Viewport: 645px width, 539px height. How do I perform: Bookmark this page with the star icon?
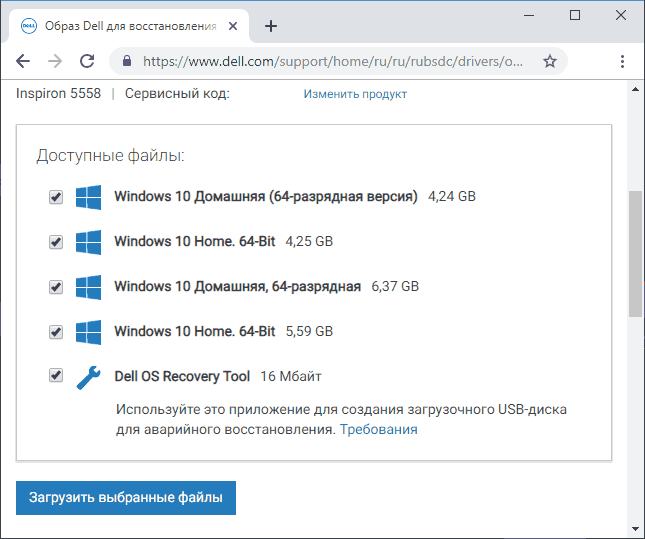549,61
